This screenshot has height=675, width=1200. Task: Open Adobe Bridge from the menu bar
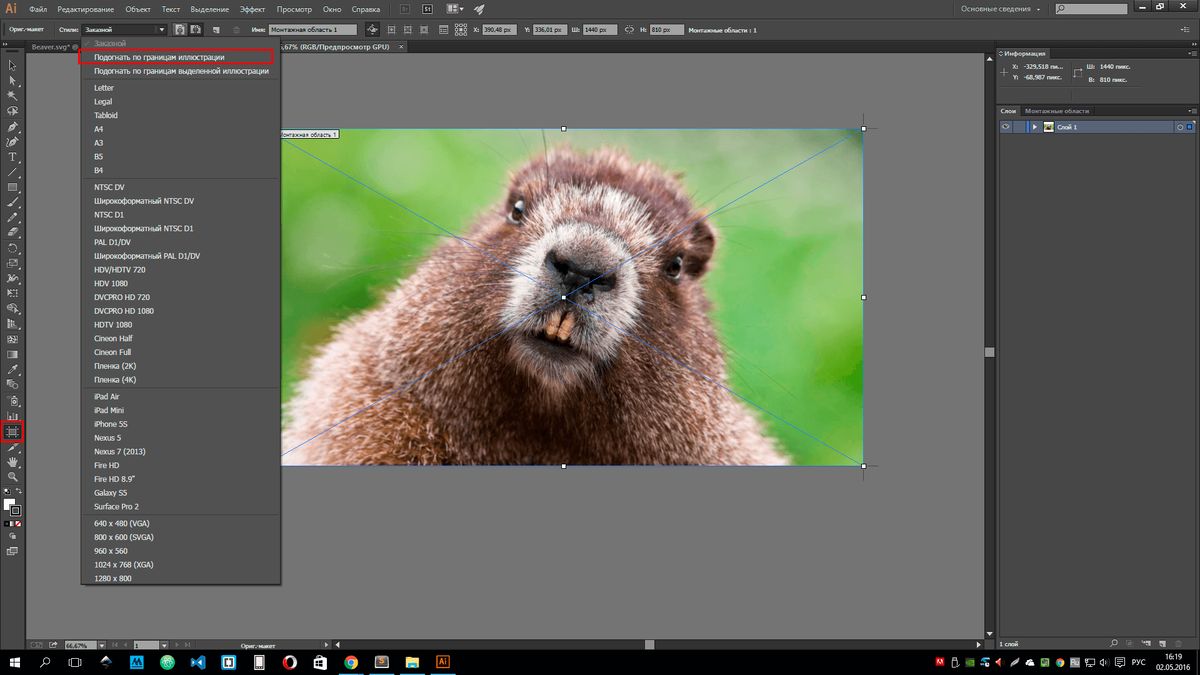click(x=404, y=9)
